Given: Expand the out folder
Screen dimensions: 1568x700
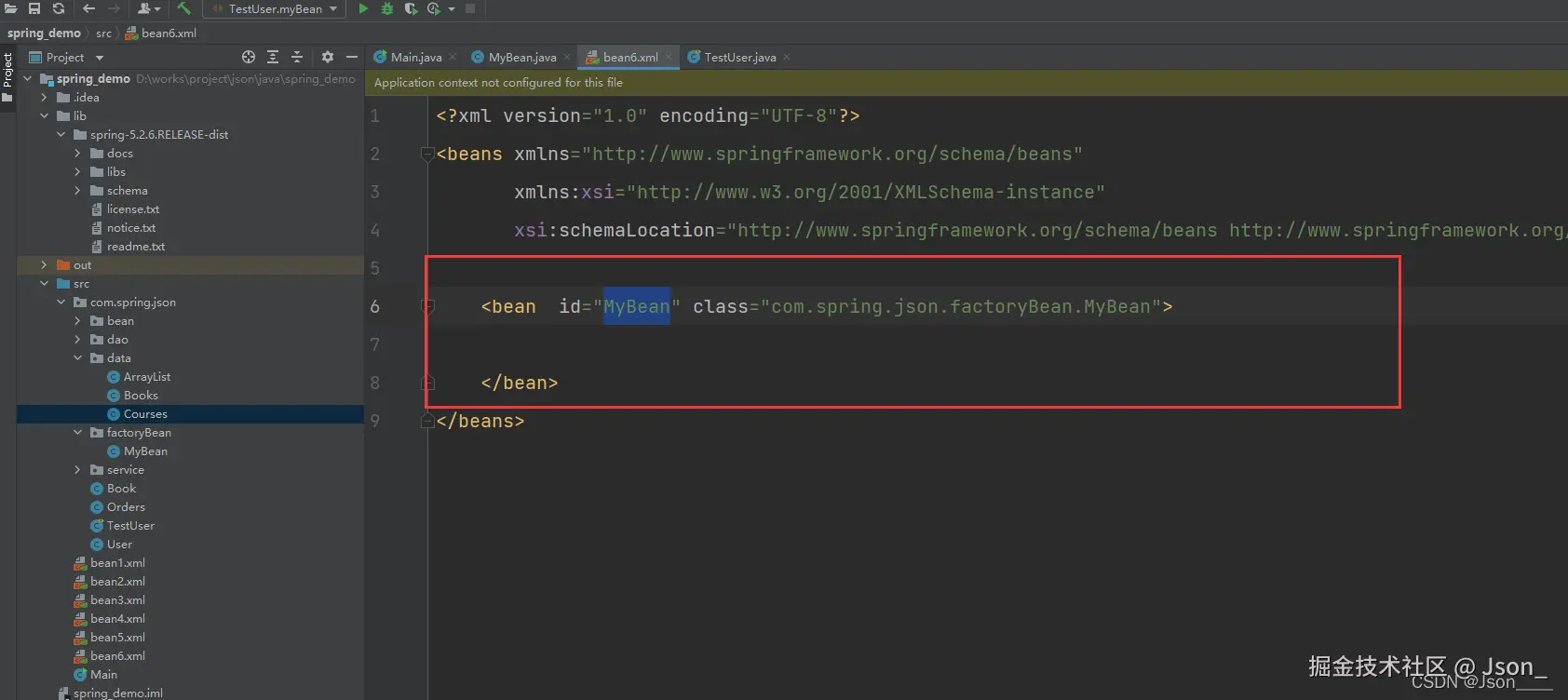Looking at the screenshot, I should click(x=44, y=265).
